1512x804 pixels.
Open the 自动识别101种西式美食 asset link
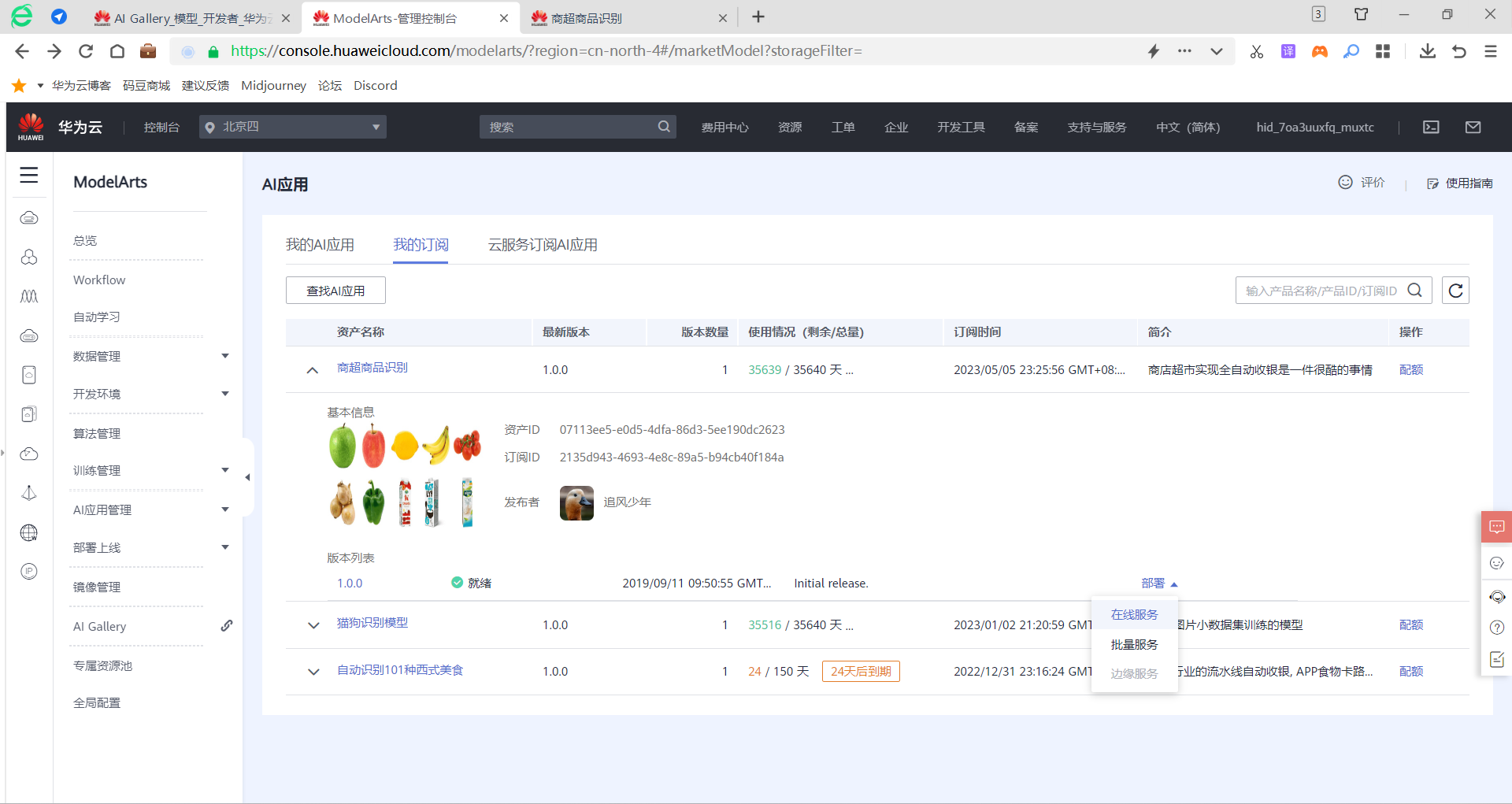(400, 670)
